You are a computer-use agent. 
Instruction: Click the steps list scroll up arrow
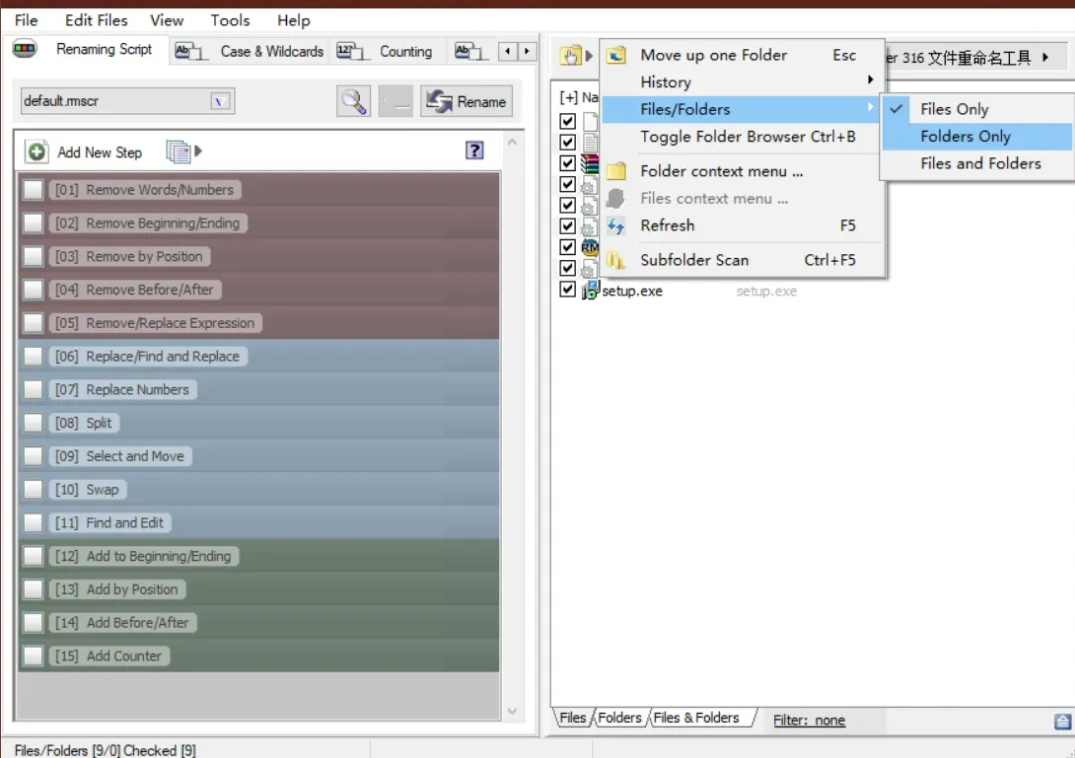512,142
